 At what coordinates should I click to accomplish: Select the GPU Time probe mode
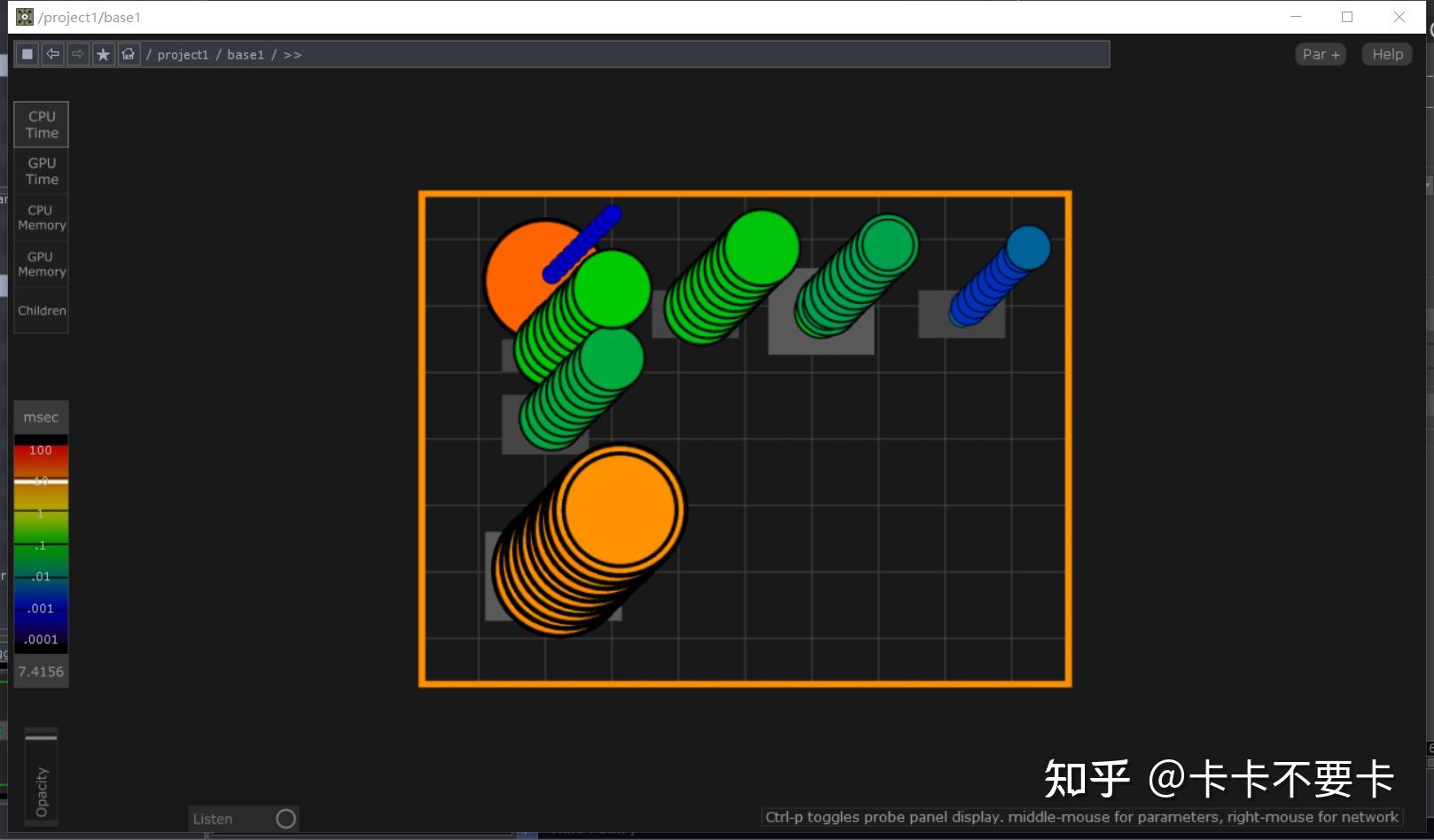(41, 170)
